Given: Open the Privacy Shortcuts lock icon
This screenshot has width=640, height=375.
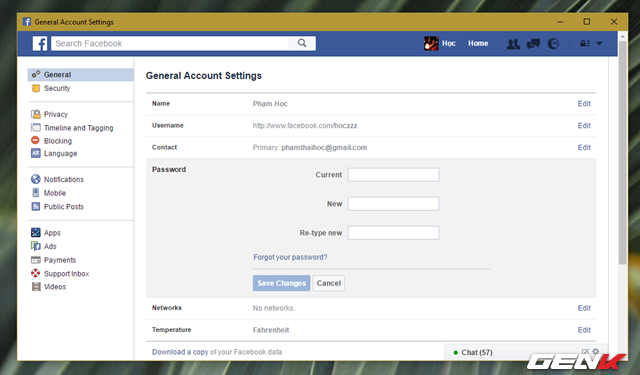Looking at the screenshot, I should 584,44.
